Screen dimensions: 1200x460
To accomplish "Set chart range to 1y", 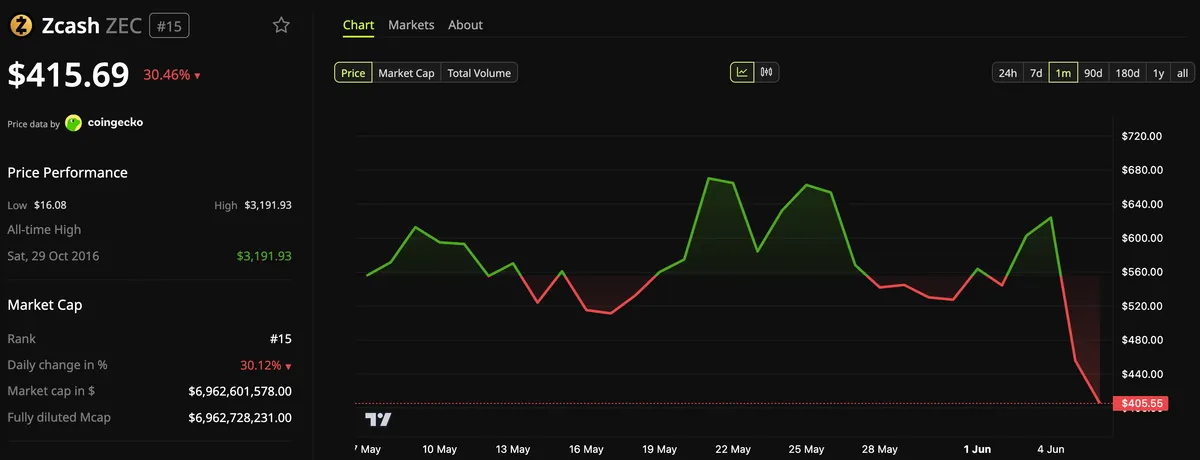I will (1158, 72).
